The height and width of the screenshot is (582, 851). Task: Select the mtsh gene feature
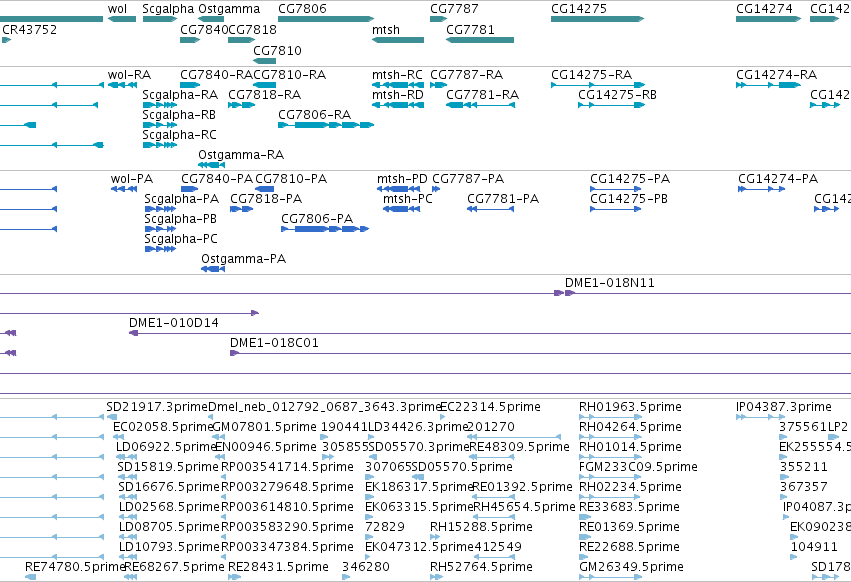pyautogui.click(x=398, y=40)
